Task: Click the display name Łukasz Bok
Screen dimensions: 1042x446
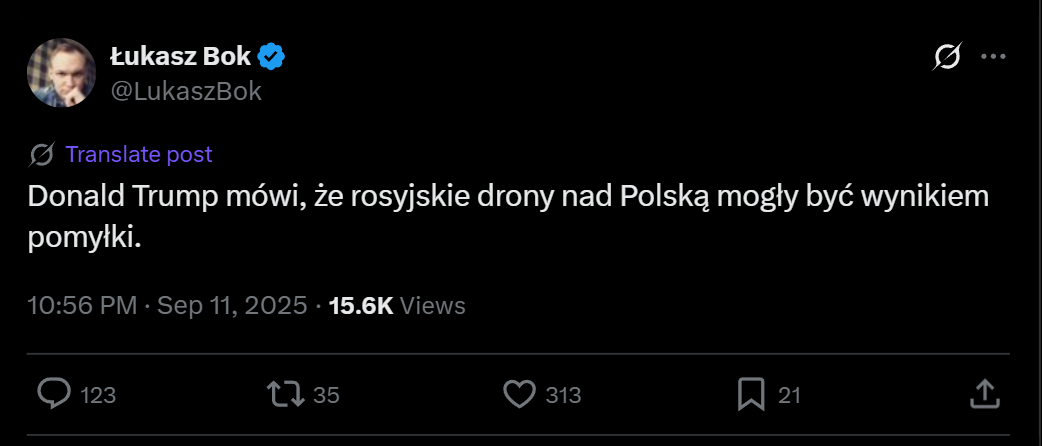Action: [x=180, y=57]
